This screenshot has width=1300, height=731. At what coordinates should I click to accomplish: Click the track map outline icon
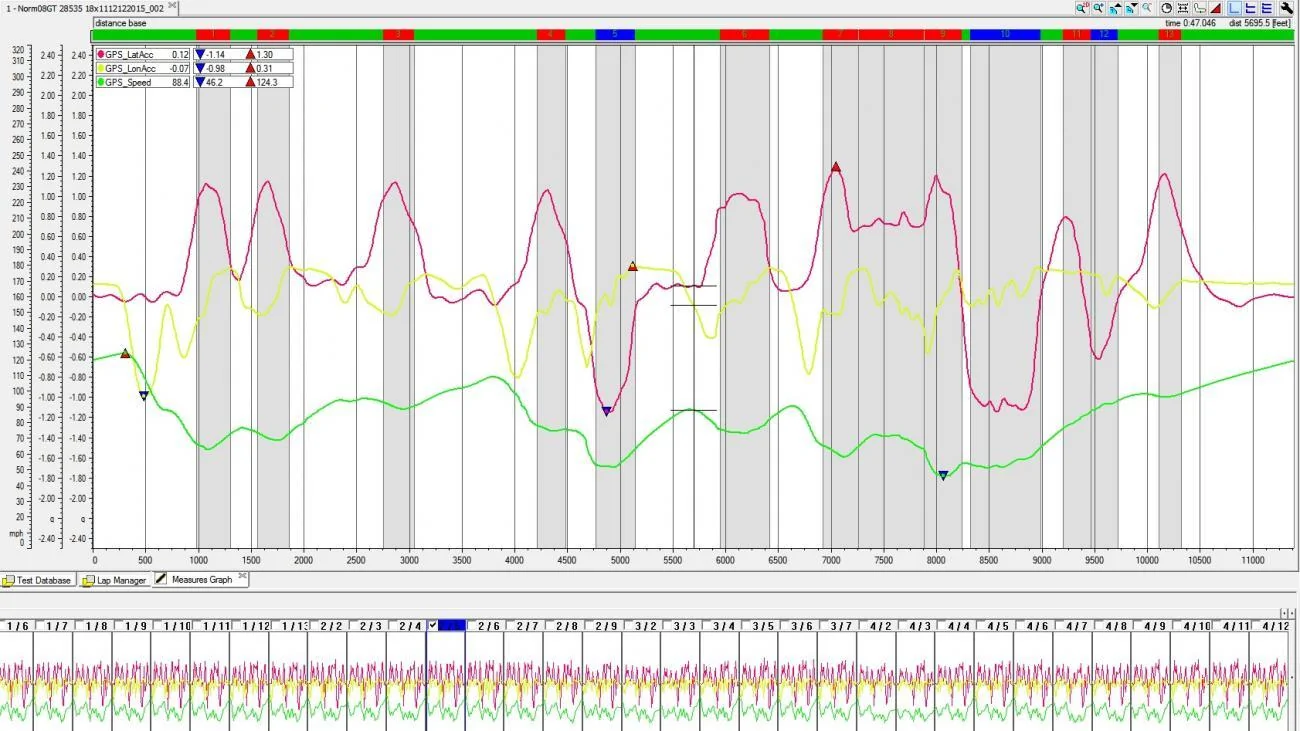click(1199, 8)
